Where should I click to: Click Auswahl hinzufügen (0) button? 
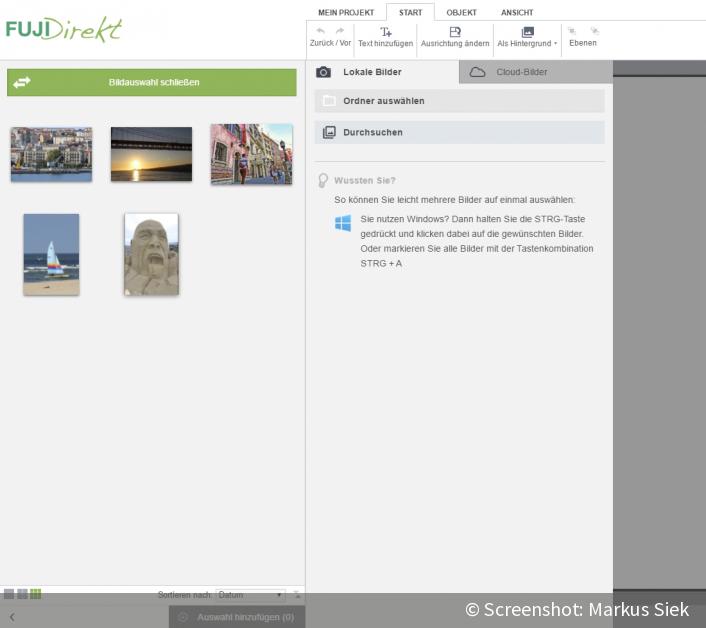coord(237,617)
